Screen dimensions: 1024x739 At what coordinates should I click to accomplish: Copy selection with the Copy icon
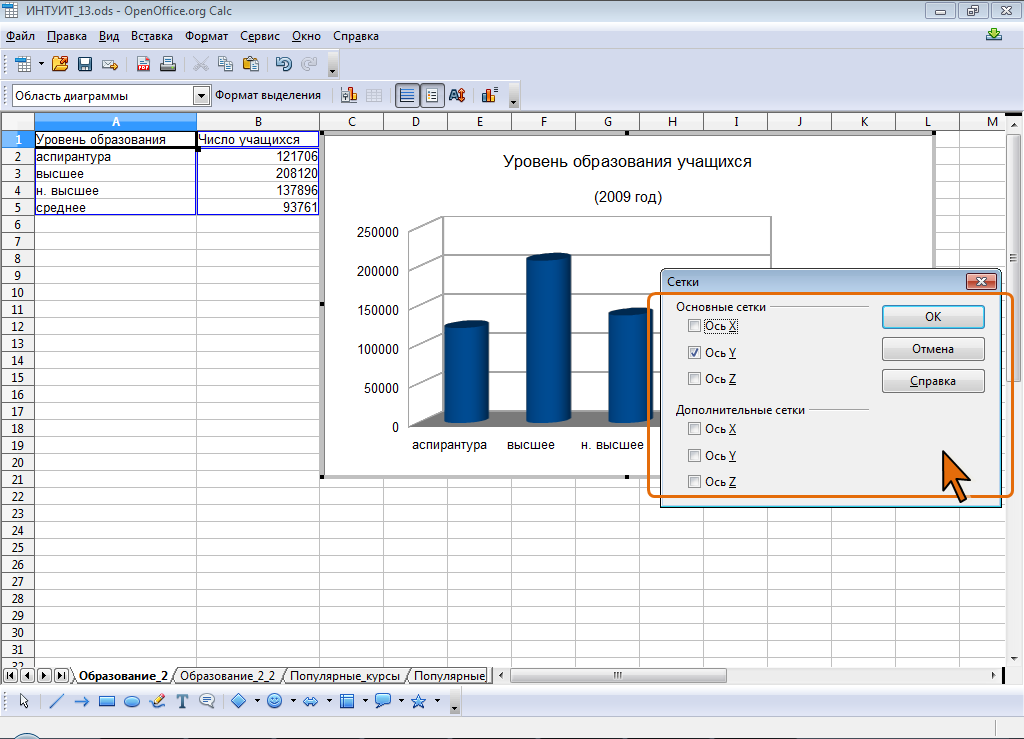226,64
